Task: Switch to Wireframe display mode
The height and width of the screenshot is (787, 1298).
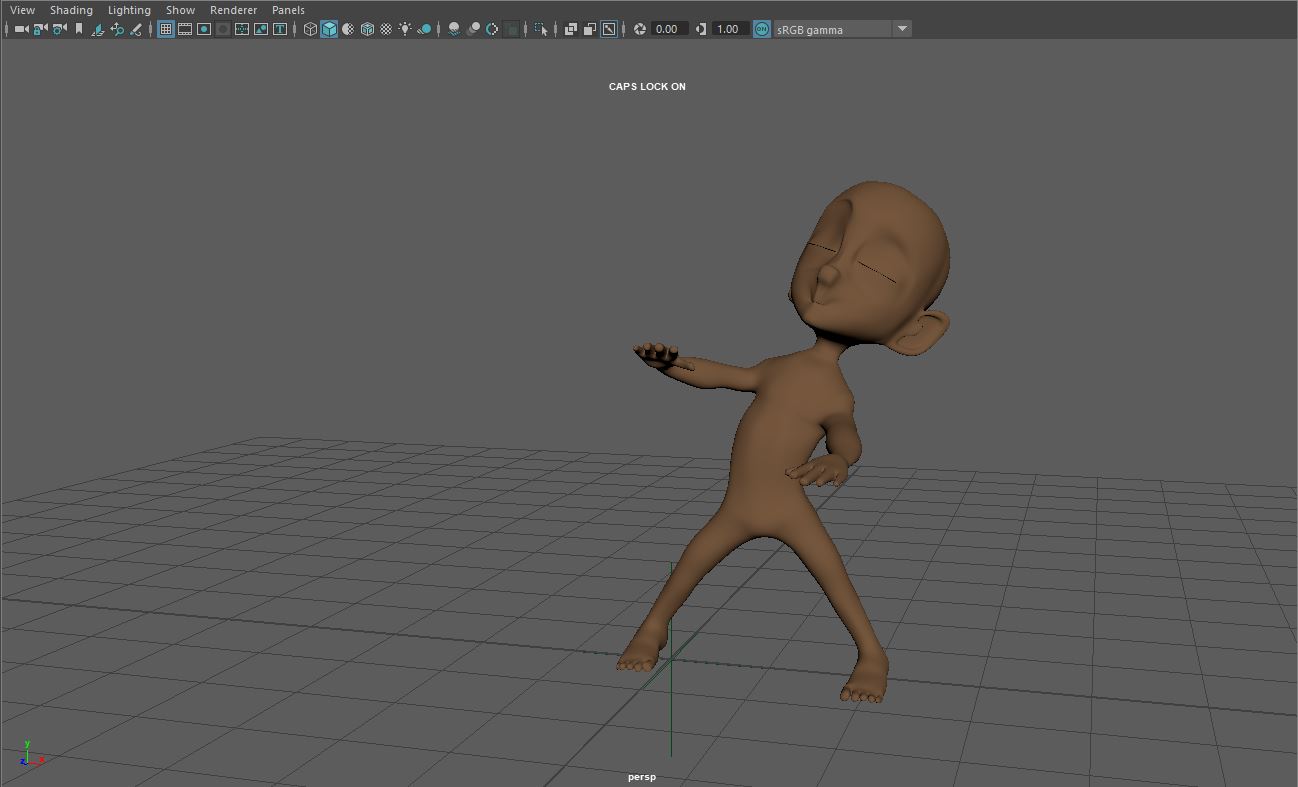Action: 310,29
